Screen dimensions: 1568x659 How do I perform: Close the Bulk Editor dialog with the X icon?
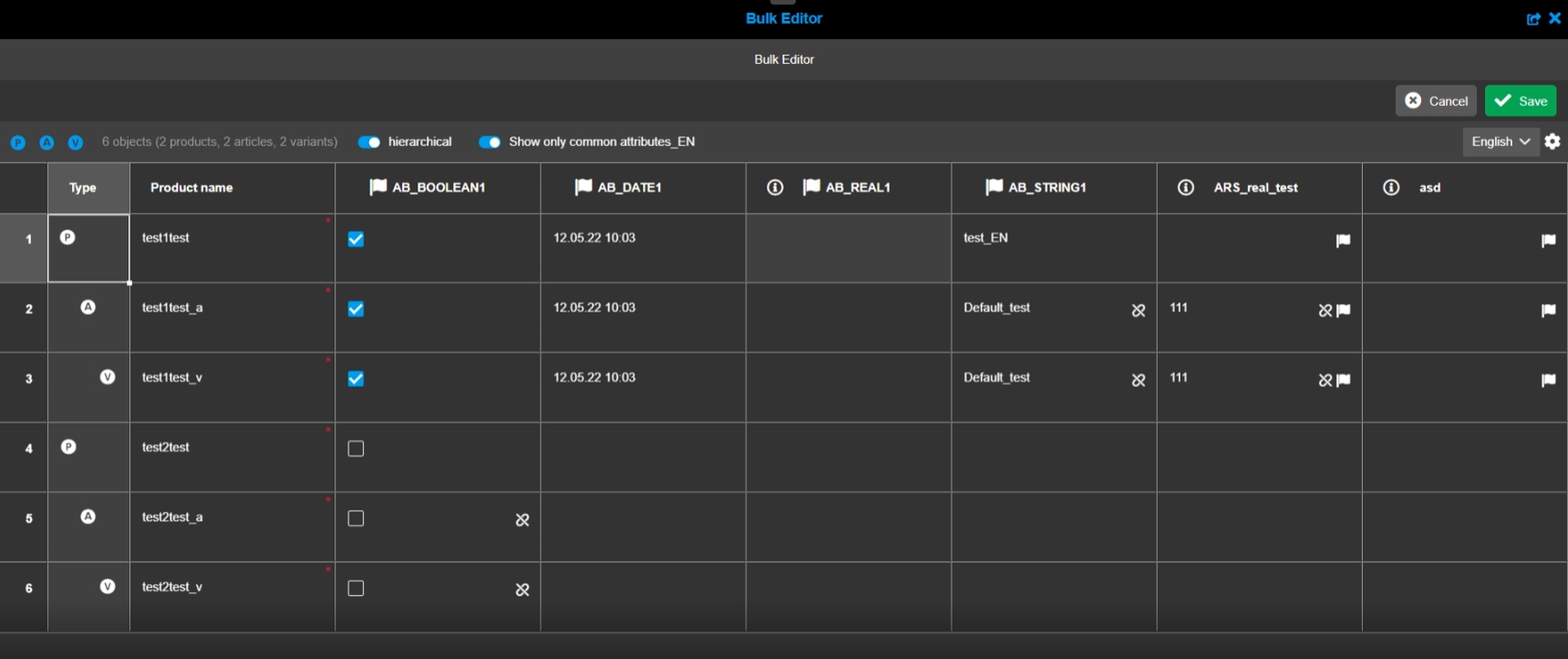(x=1555, y=18)
